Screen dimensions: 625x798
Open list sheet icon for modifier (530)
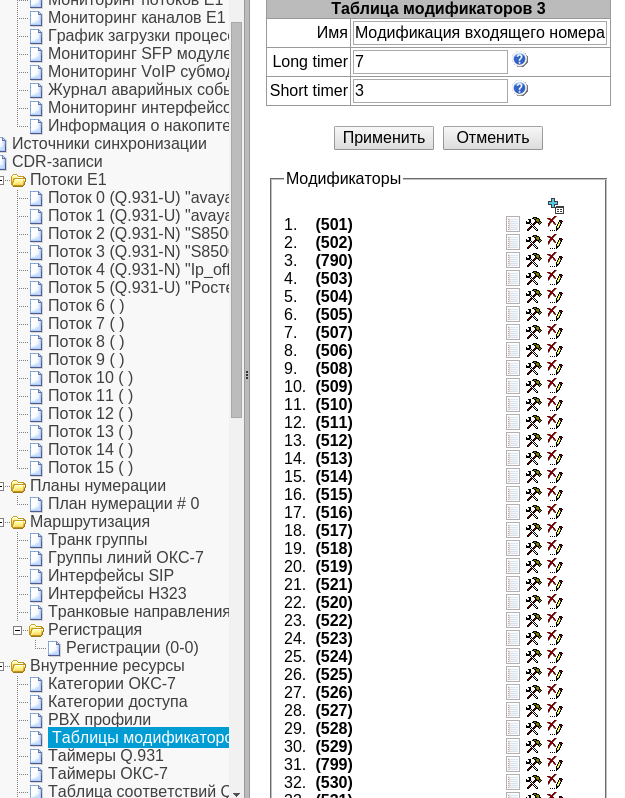coord(513,783)
